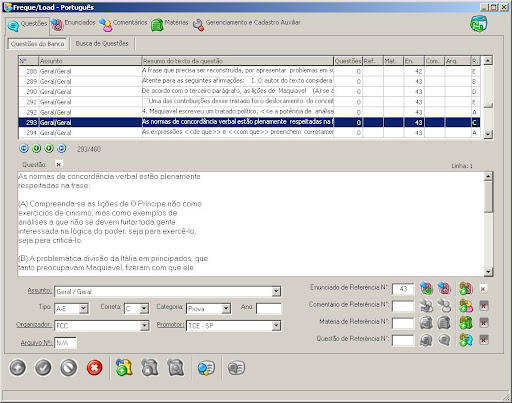Open the Questões main tab
512x403 pixels.
27,25
